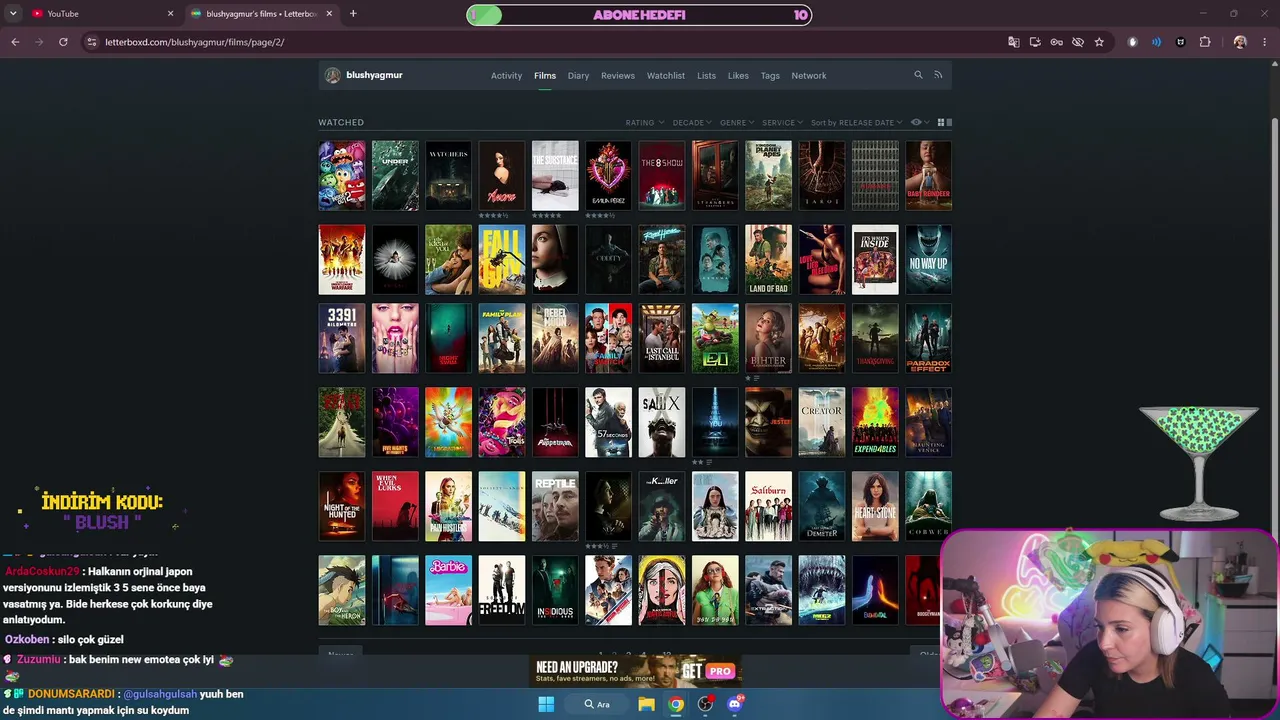
Task: Click the crossed-out eye tracking icon
Action: 1078,42
